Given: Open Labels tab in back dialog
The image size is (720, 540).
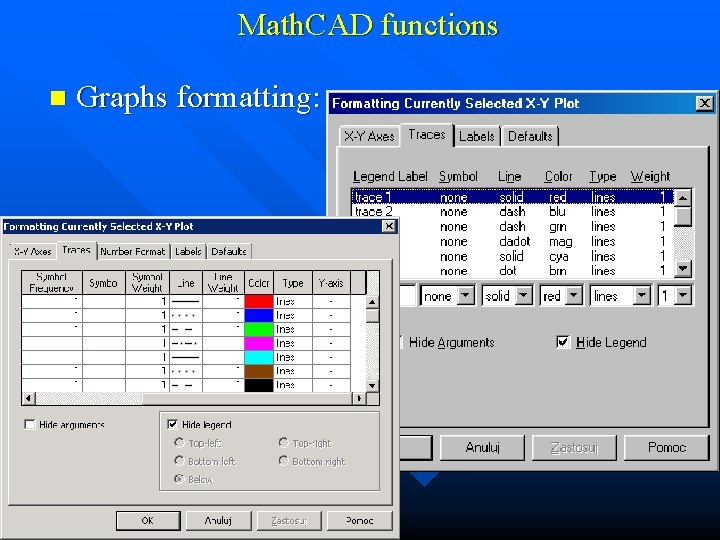Looking at the screenshot, I should pyautogui.click(x=477, y=136).
